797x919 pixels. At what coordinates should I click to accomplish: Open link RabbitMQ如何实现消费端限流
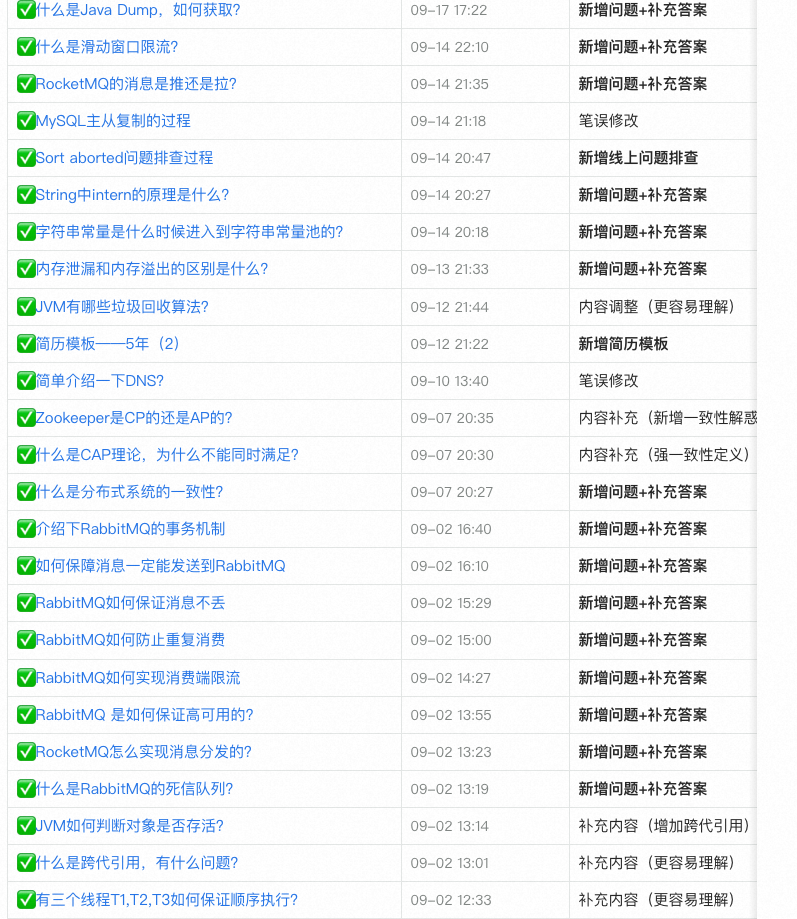point(138,678)
